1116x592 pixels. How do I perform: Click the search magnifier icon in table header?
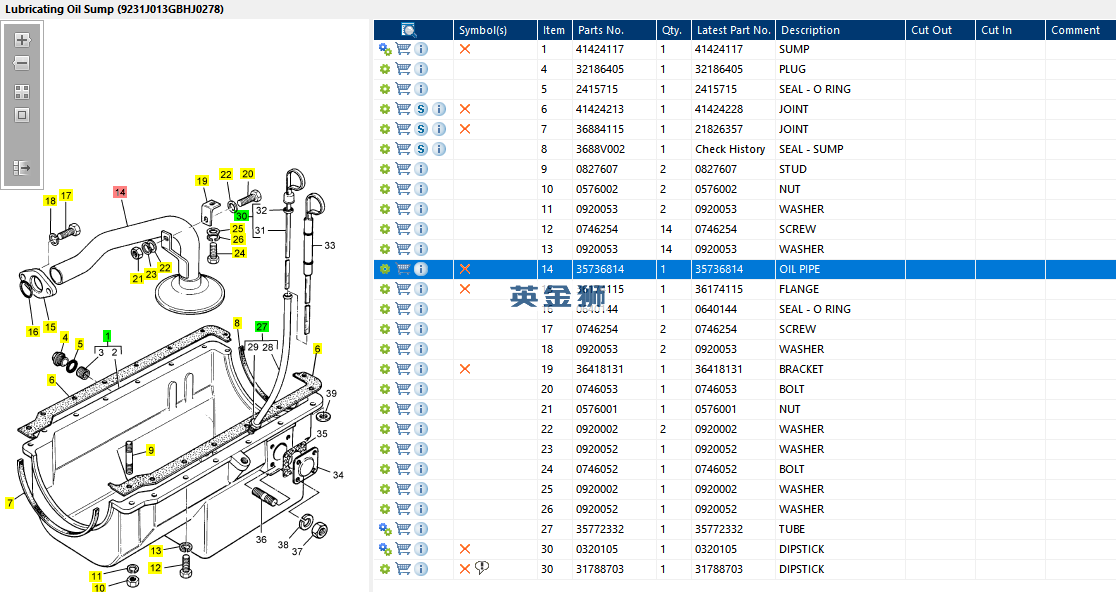click(409, 30)
